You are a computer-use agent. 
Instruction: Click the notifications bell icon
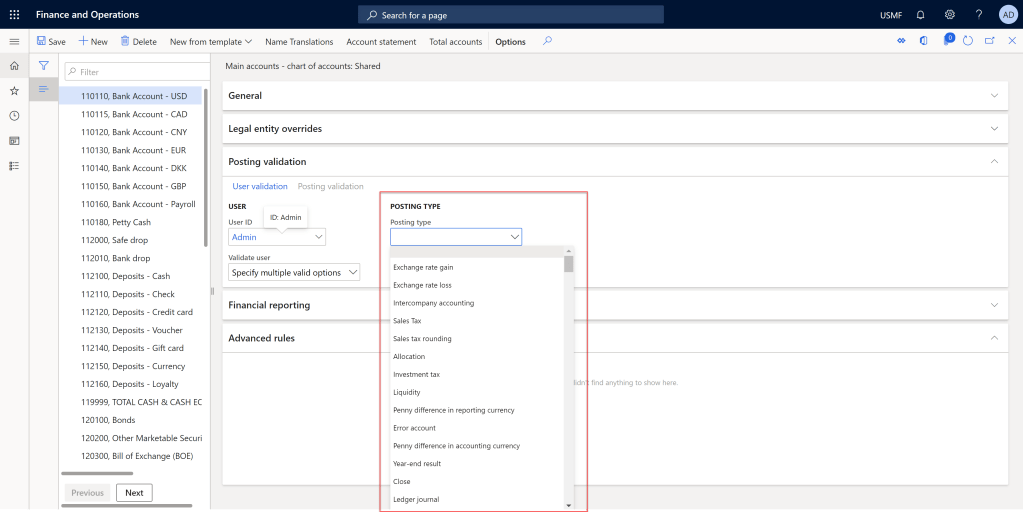(x=921, y=15)
